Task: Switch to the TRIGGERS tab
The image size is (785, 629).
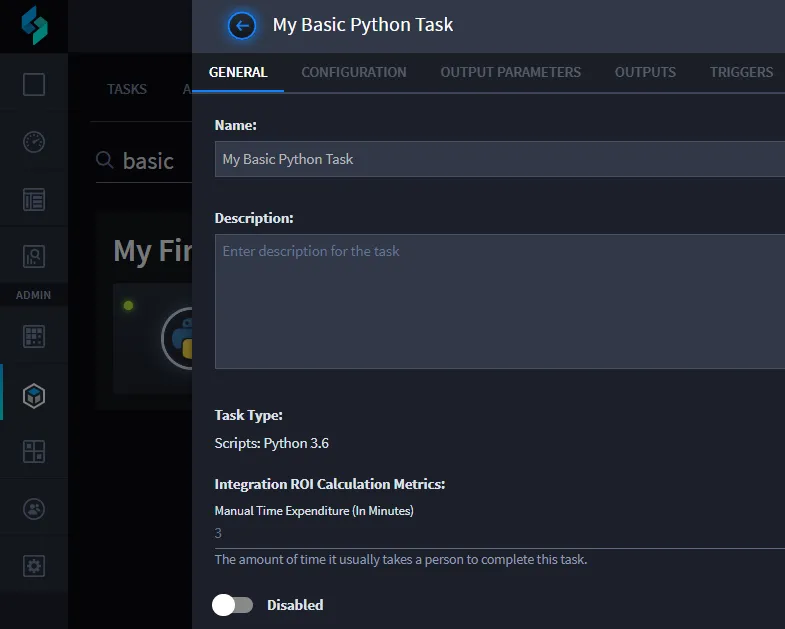Action: click(741, 72)
